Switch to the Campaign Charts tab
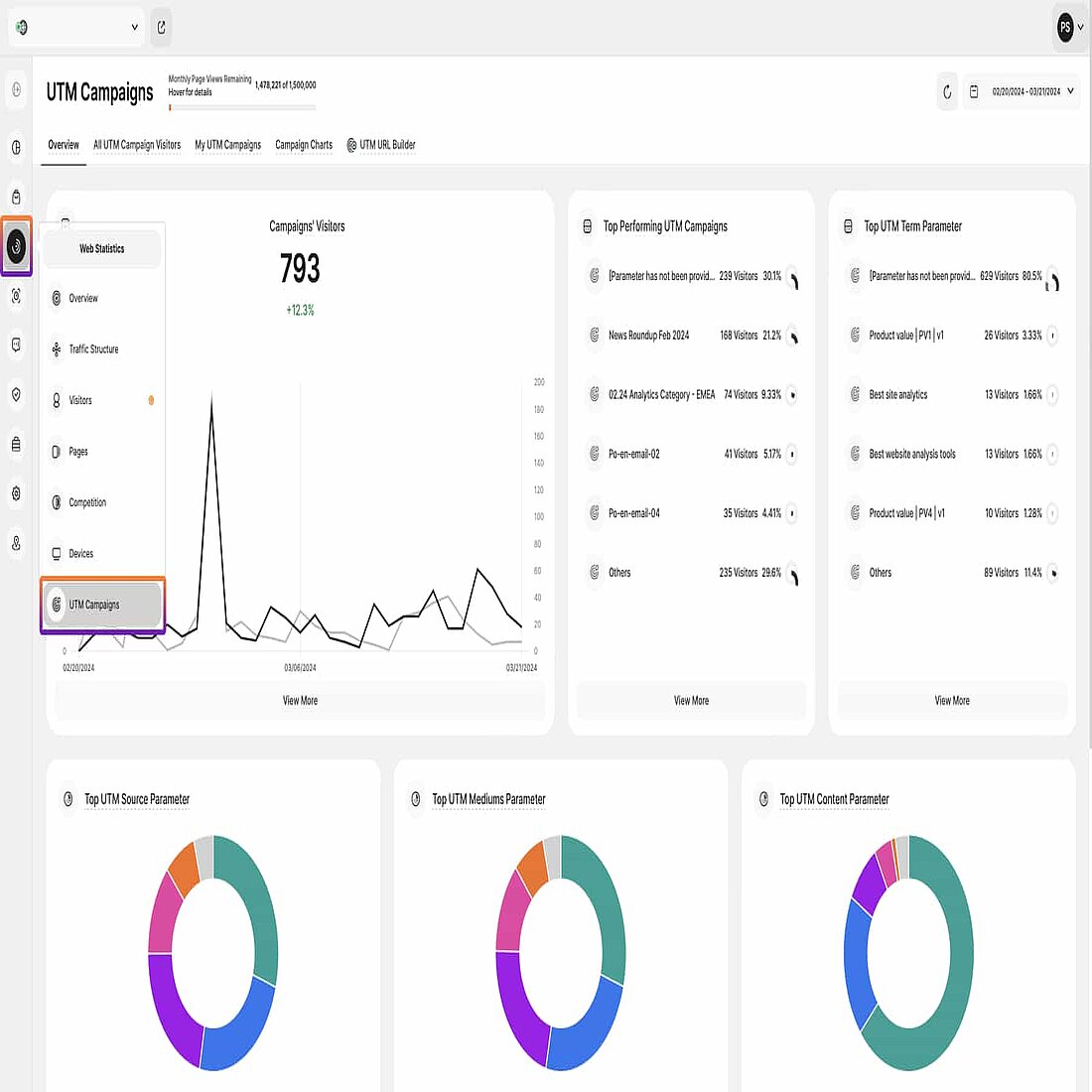 [304, 145]
